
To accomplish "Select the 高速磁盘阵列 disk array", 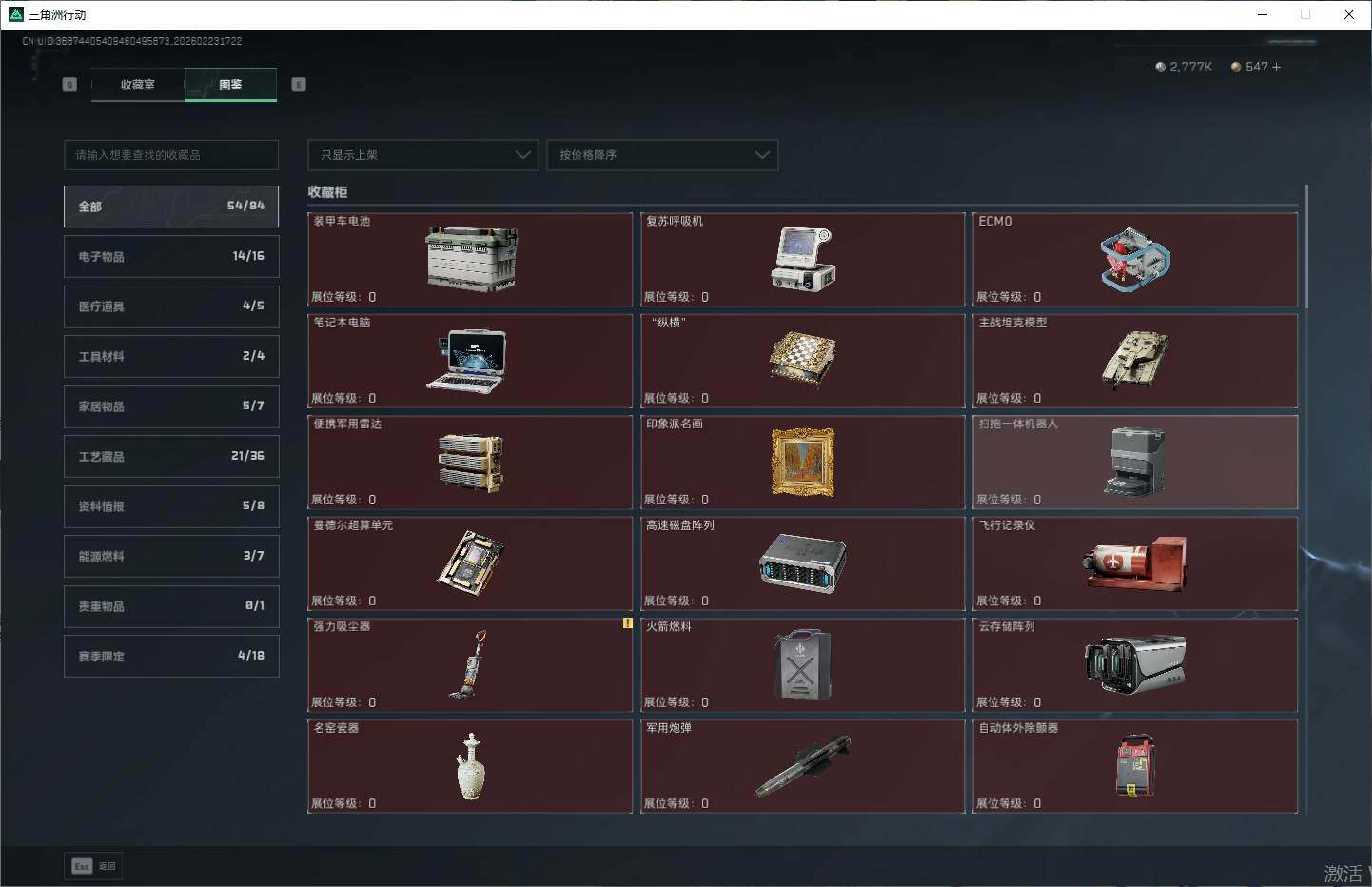I will pos(803,563).
